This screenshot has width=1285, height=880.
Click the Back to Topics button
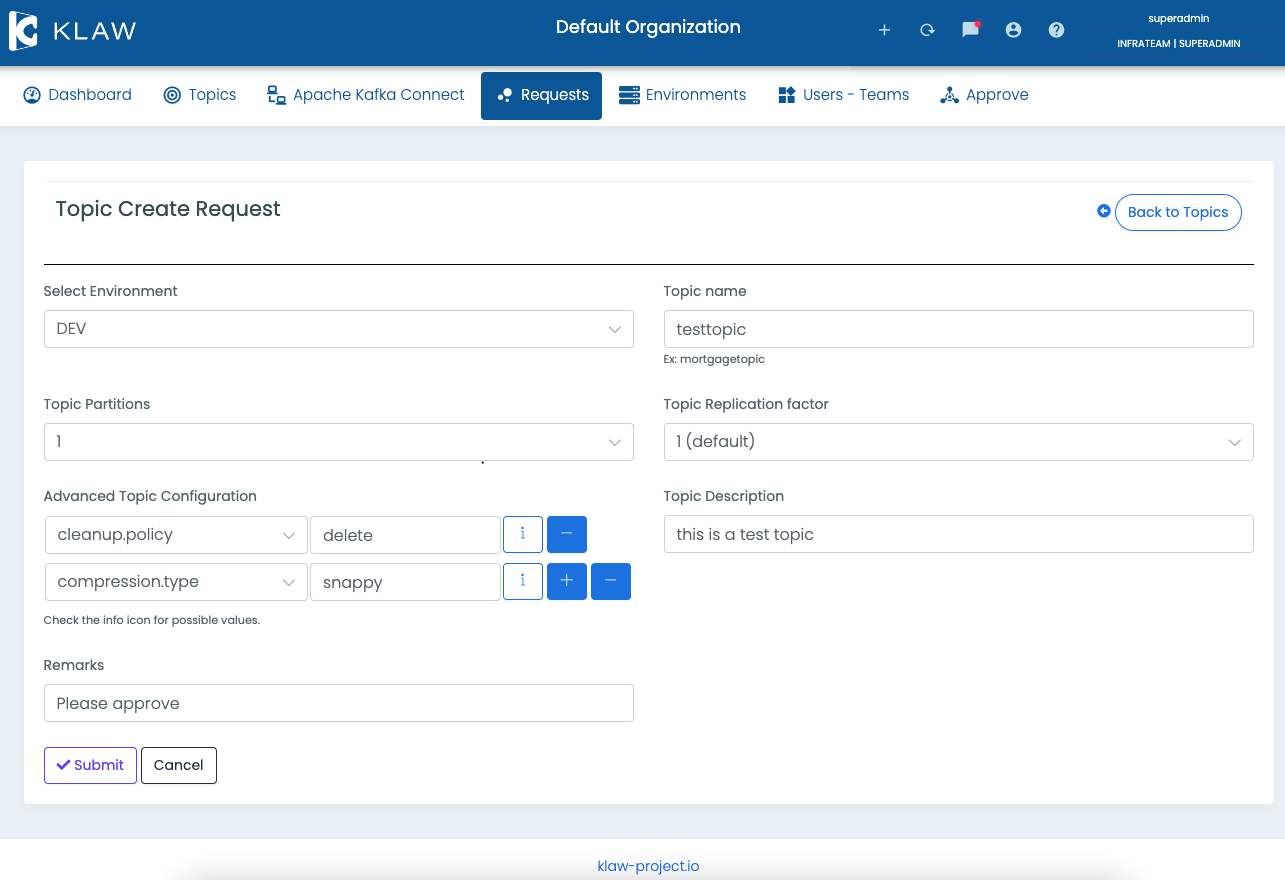(1177, 212)
